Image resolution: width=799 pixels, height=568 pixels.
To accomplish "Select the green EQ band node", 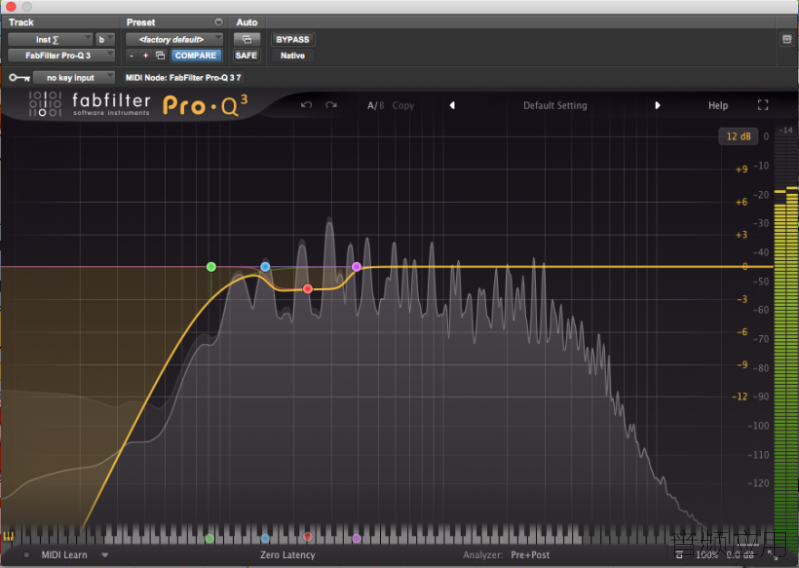I will (x=211, y=266).
